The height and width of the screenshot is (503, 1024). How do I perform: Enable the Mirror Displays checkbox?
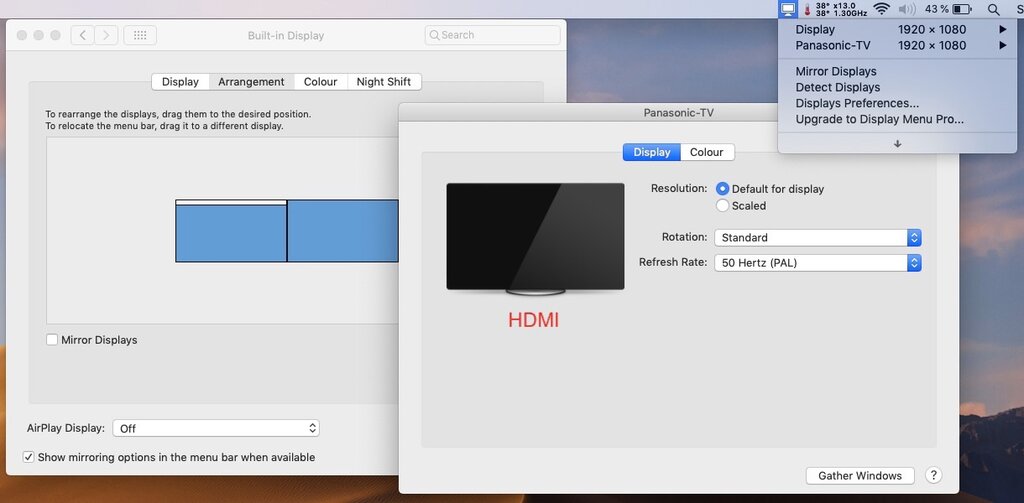point(52,340)
